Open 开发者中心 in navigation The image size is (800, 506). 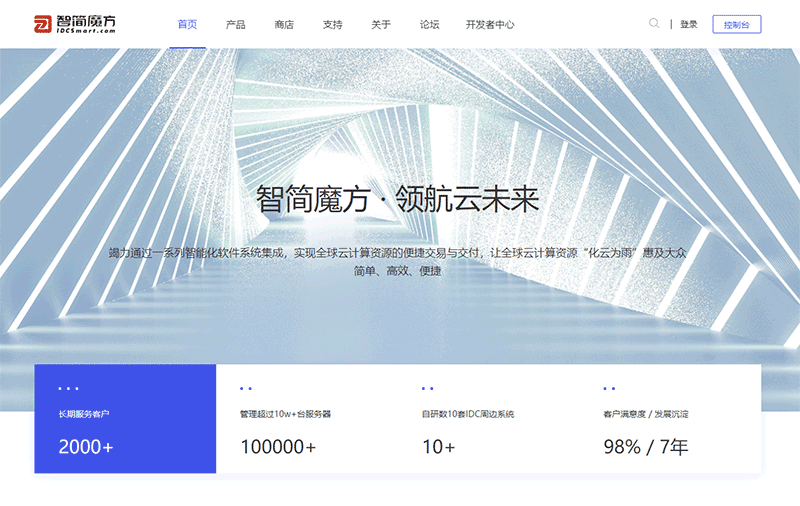[490, 24]
